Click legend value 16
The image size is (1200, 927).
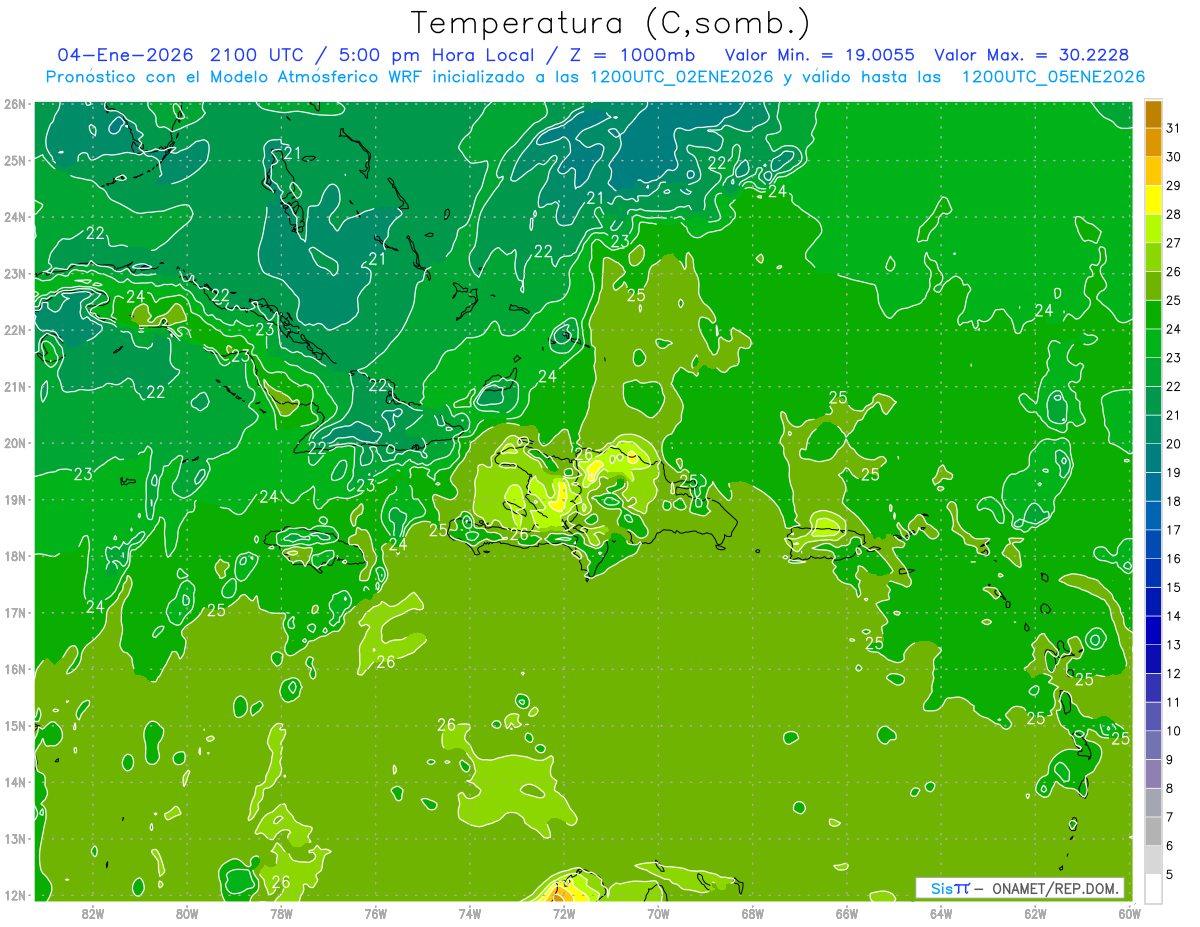tap(1173, 558)
